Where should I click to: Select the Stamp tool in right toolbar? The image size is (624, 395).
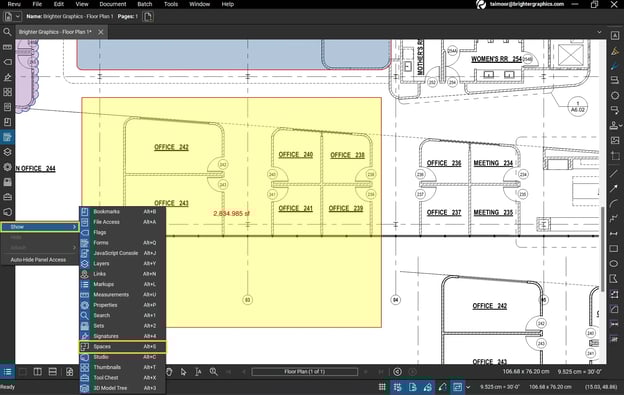click(613, 126)
